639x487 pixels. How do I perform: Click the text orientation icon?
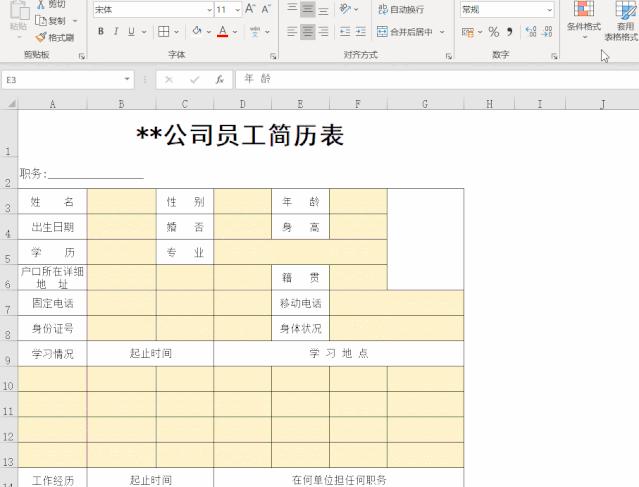(345, 9)
